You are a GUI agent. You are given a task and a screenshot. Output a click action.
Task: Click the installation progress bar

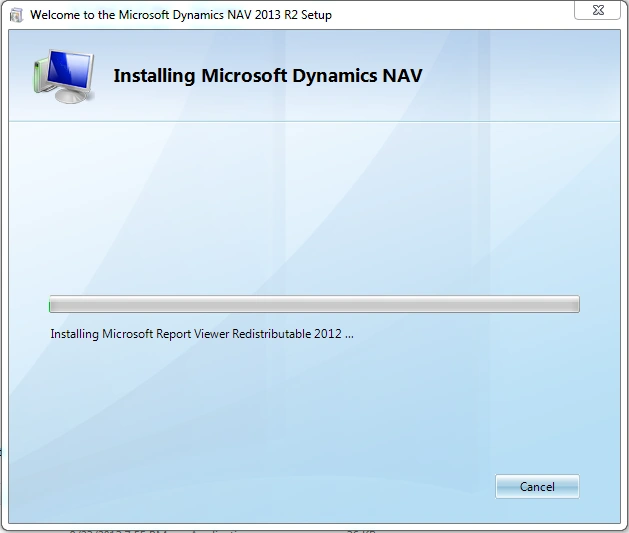tap(314, 304)
